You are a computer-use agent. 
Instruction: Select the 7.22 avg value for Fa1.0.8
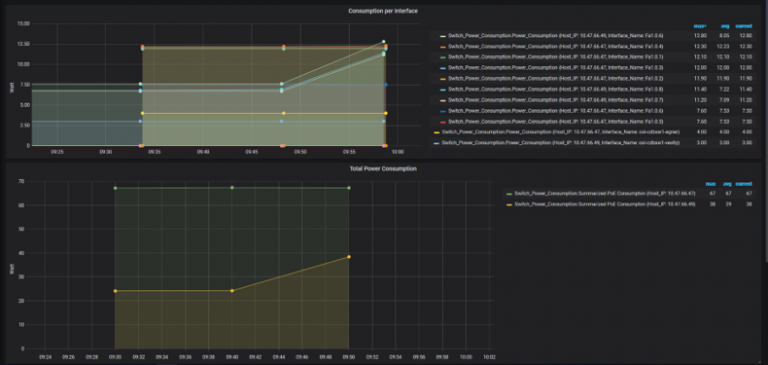(725, 89)
